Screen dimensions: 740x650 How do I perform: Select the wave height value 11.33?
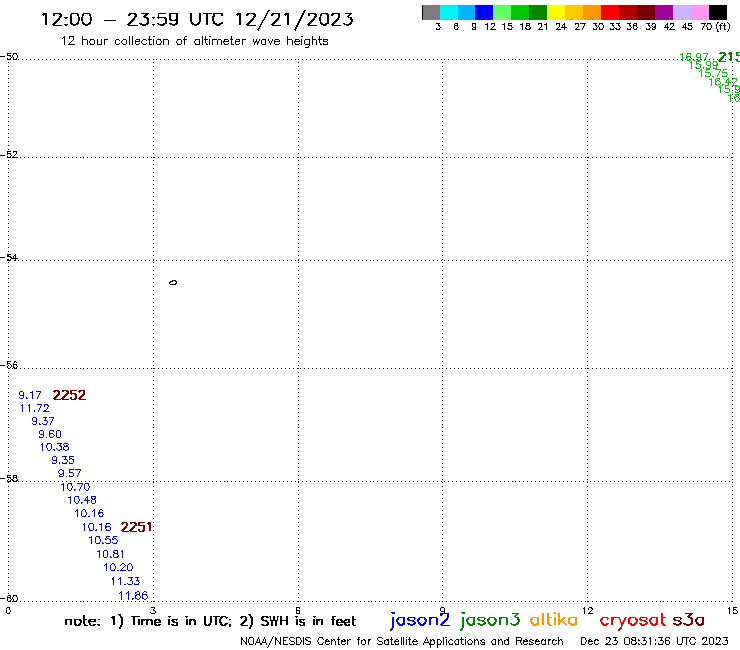126,582
